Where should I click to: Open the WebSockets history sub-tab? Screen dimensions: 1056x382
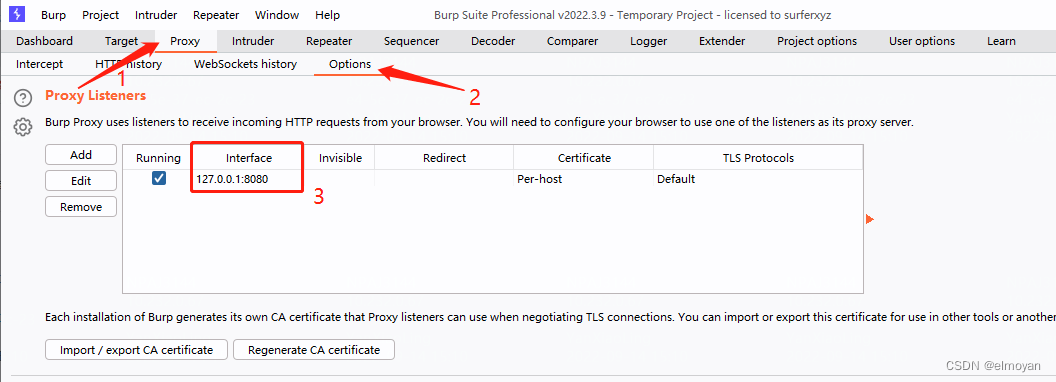tap(245, 64)
